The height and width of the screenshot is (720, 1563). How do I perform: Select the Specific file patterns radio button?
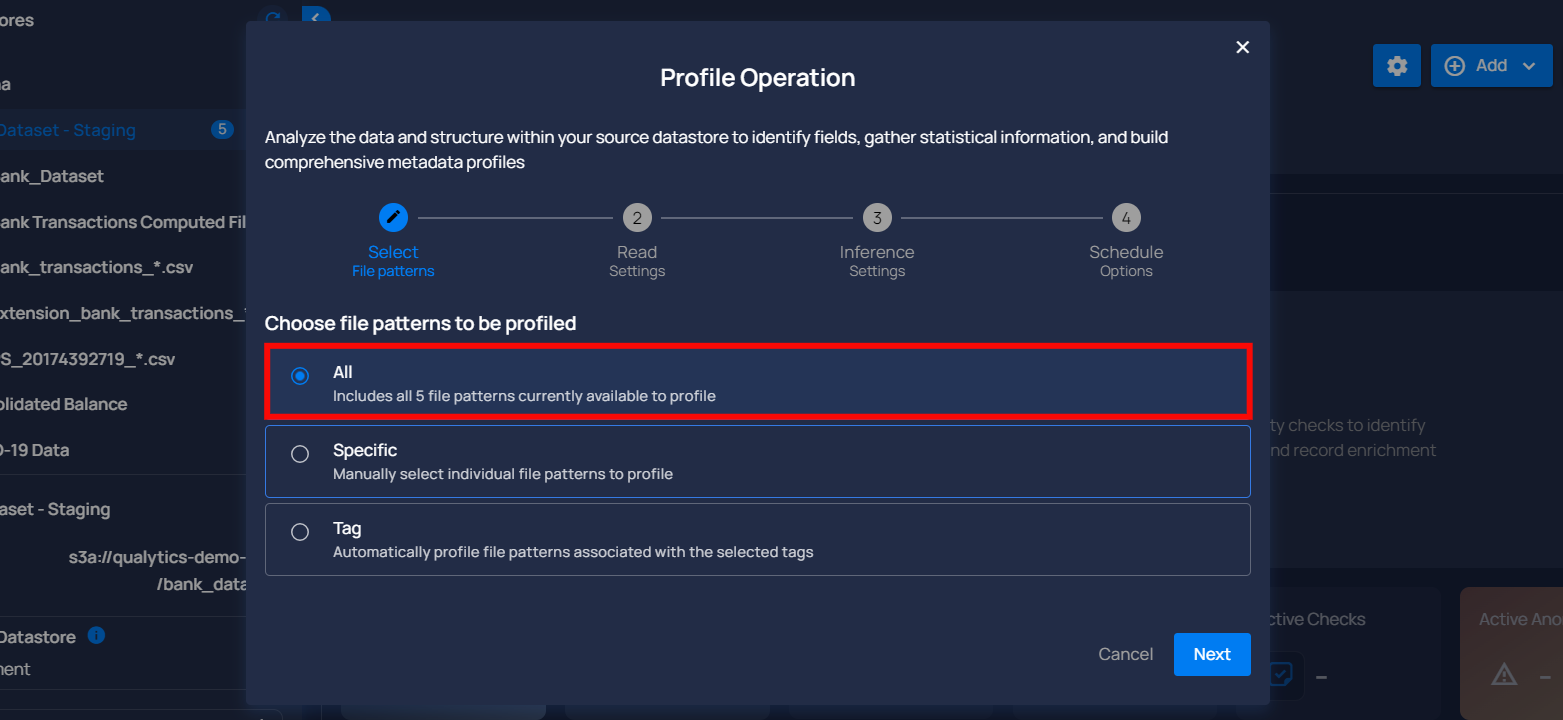point(300,454)
